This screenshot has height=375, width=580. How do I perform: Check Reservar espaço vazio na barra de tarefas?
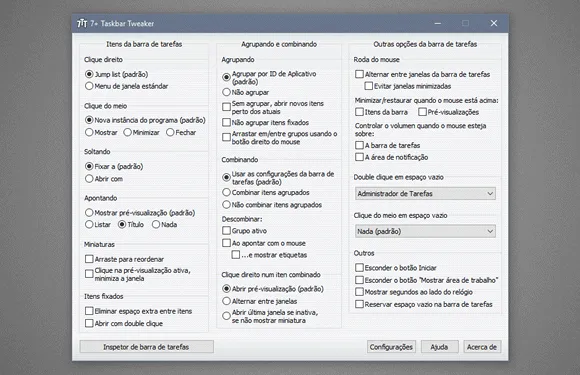point(359,304)
